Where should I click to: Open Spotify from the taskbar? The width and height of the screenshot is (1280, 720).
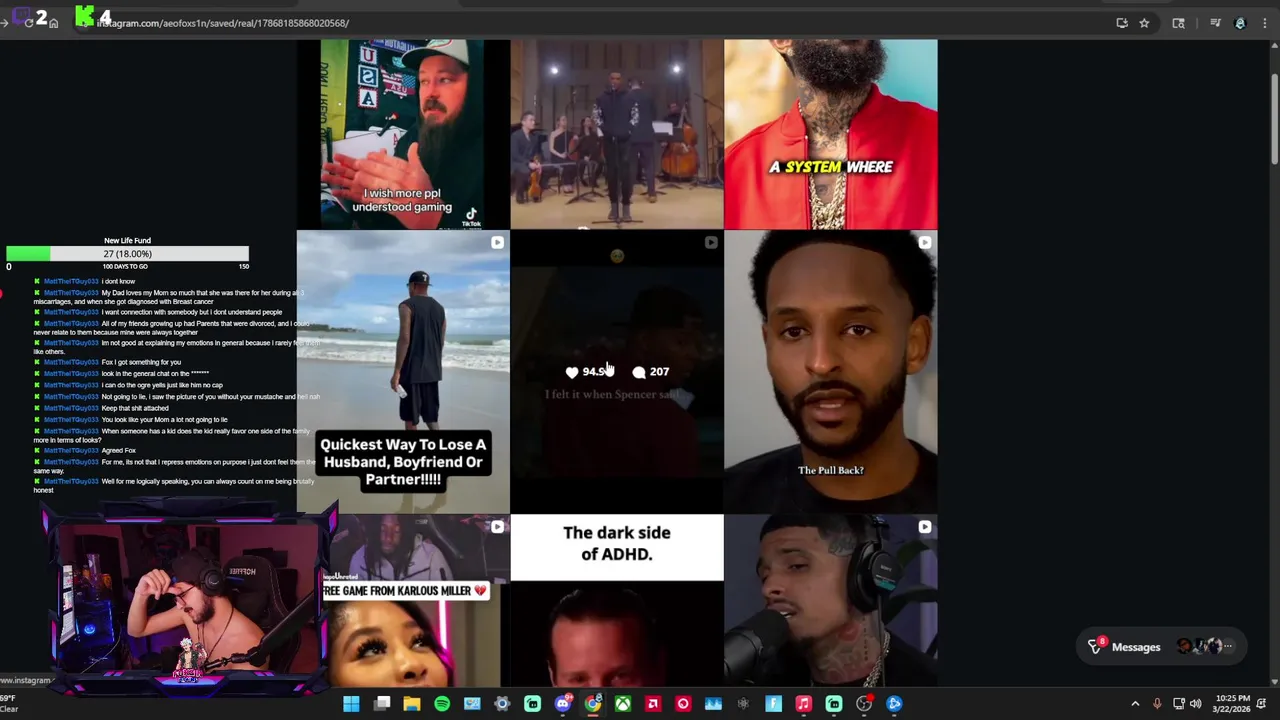442,704
